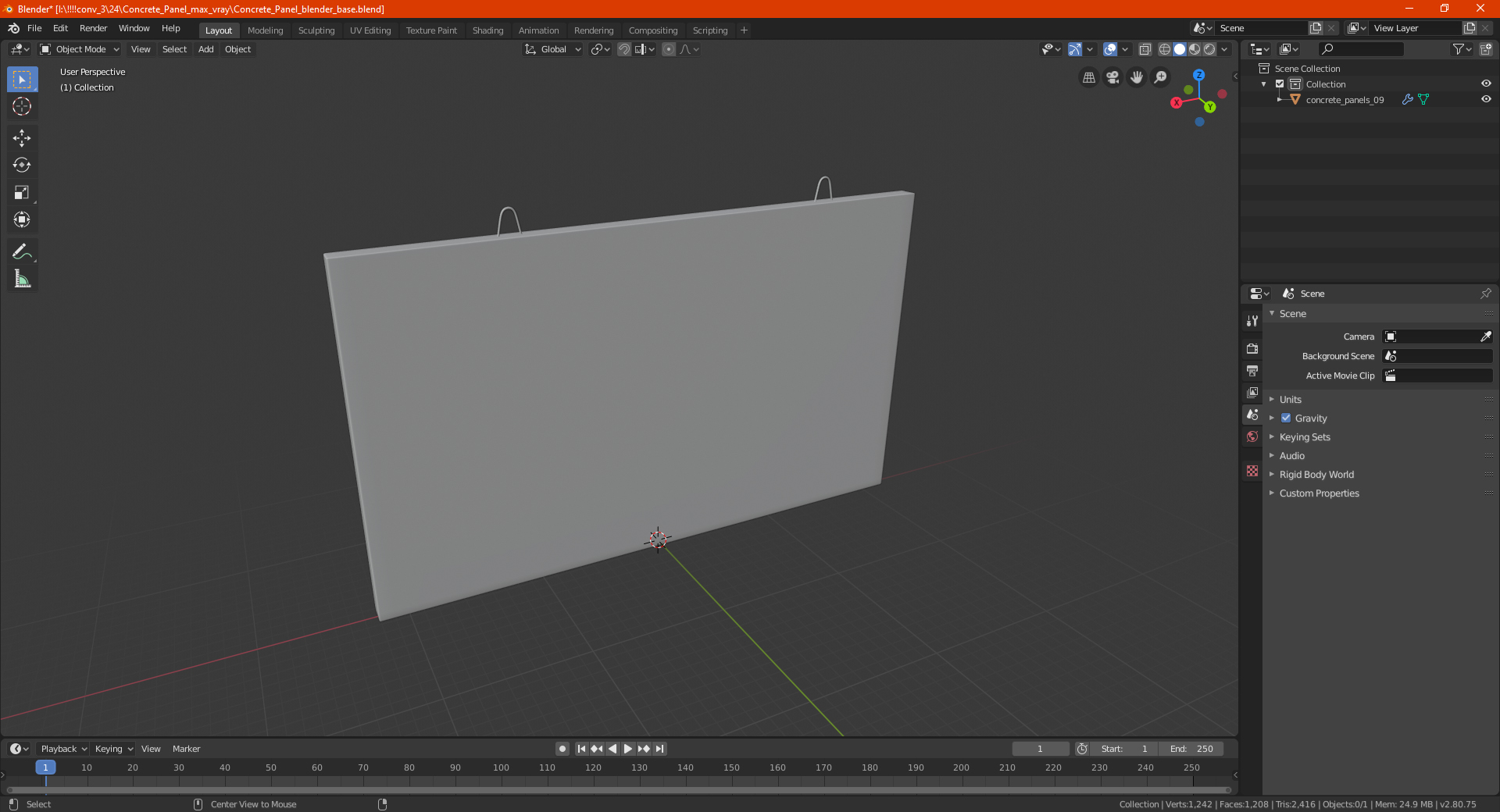Choose the Move tool
Image resolution: width=1500 pixels, height=812 pixels.
tap(22, 138)
